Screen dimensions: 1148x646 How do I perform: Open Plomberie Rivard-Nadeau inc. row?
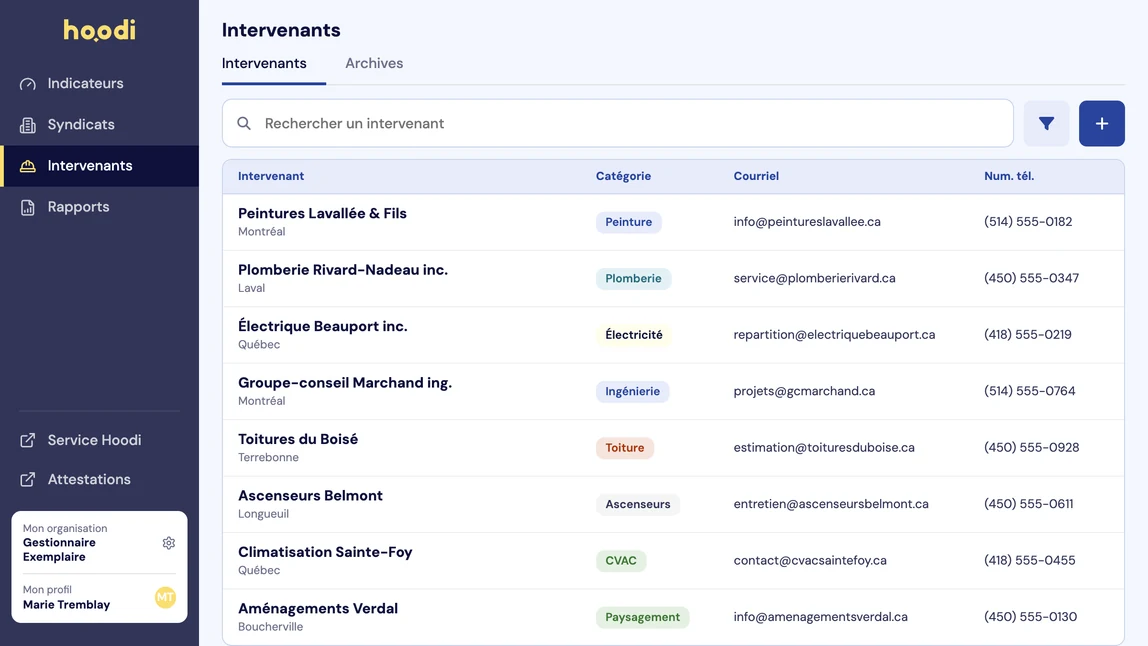coord(674,278)
